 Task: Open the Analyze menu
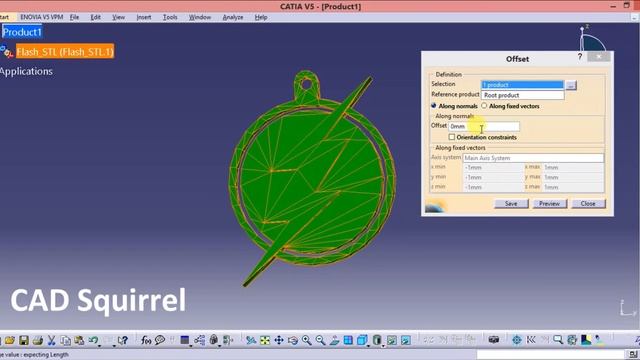coord(233,17)
